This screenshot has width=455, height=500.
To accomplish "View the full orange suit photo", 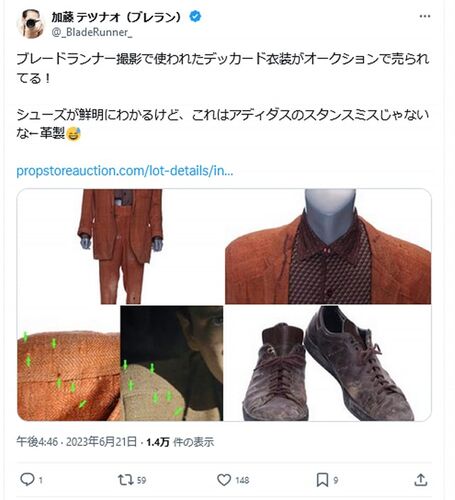I will (120, 246).
